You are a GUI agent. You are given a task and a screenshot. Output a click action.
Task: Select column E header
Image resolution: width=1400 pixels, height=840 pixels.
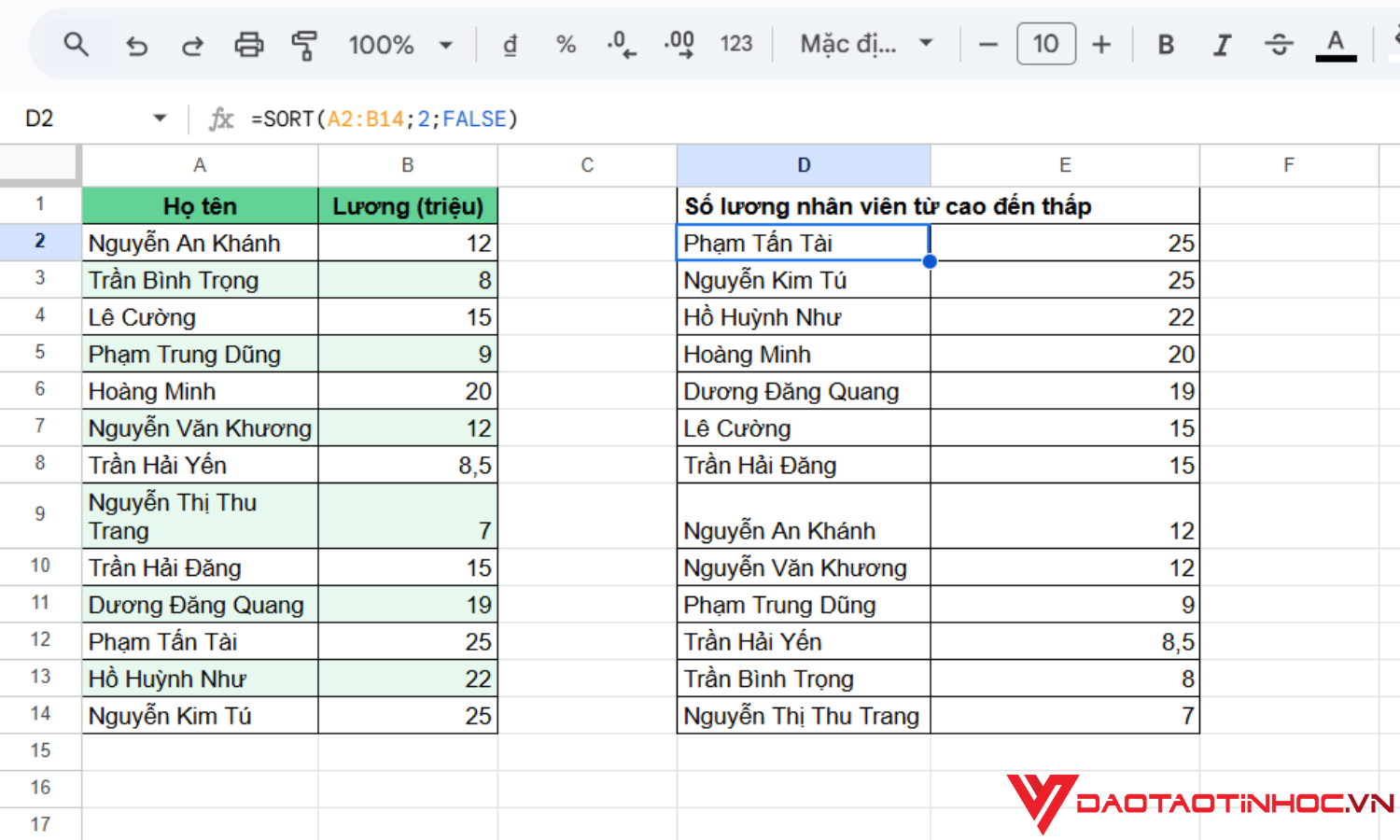pos(1065,165)
